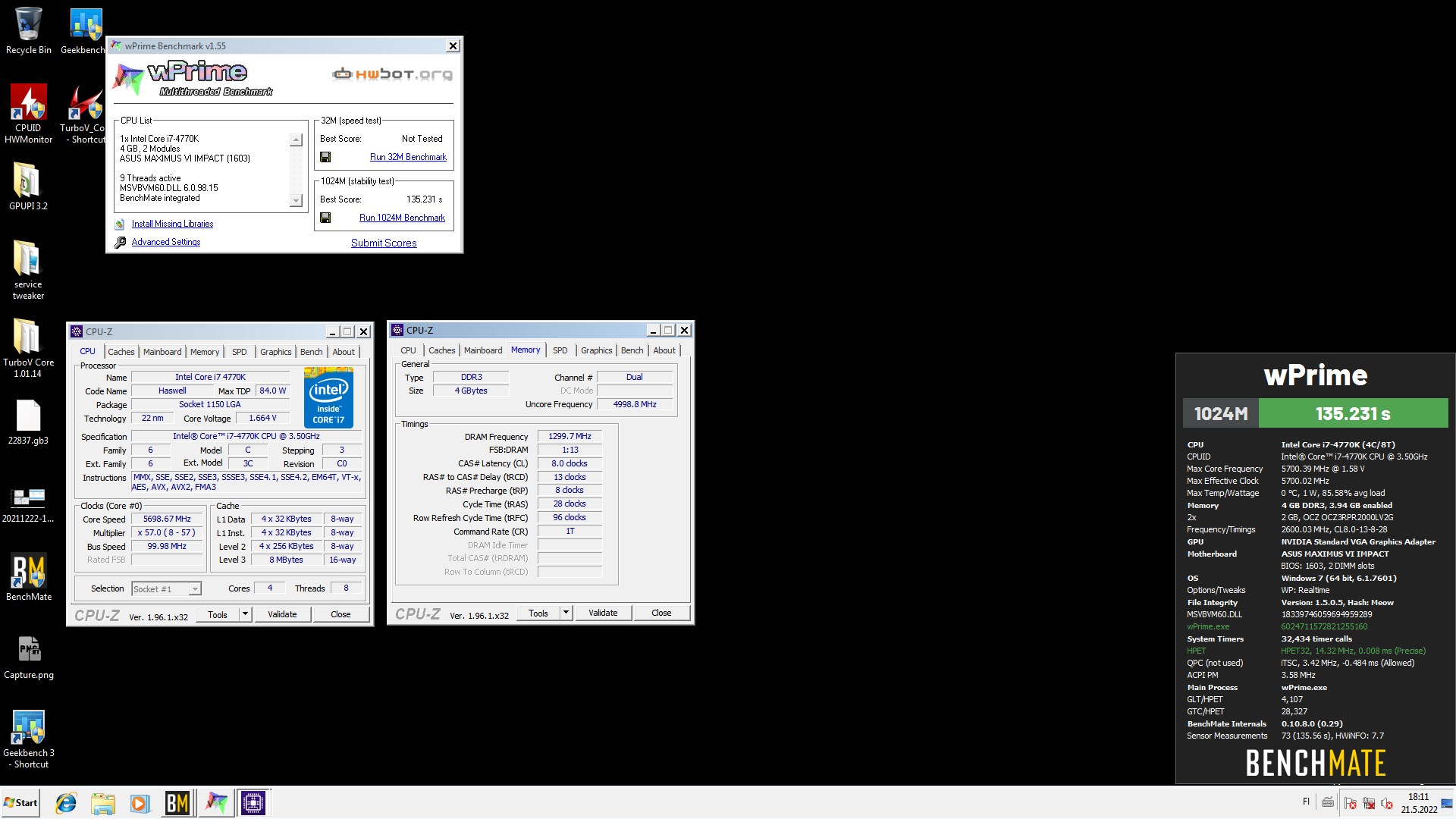This screenshot has width=1456, height=819.
Task: Select the 20211222-1 file icon
Action: pos(28,504)
